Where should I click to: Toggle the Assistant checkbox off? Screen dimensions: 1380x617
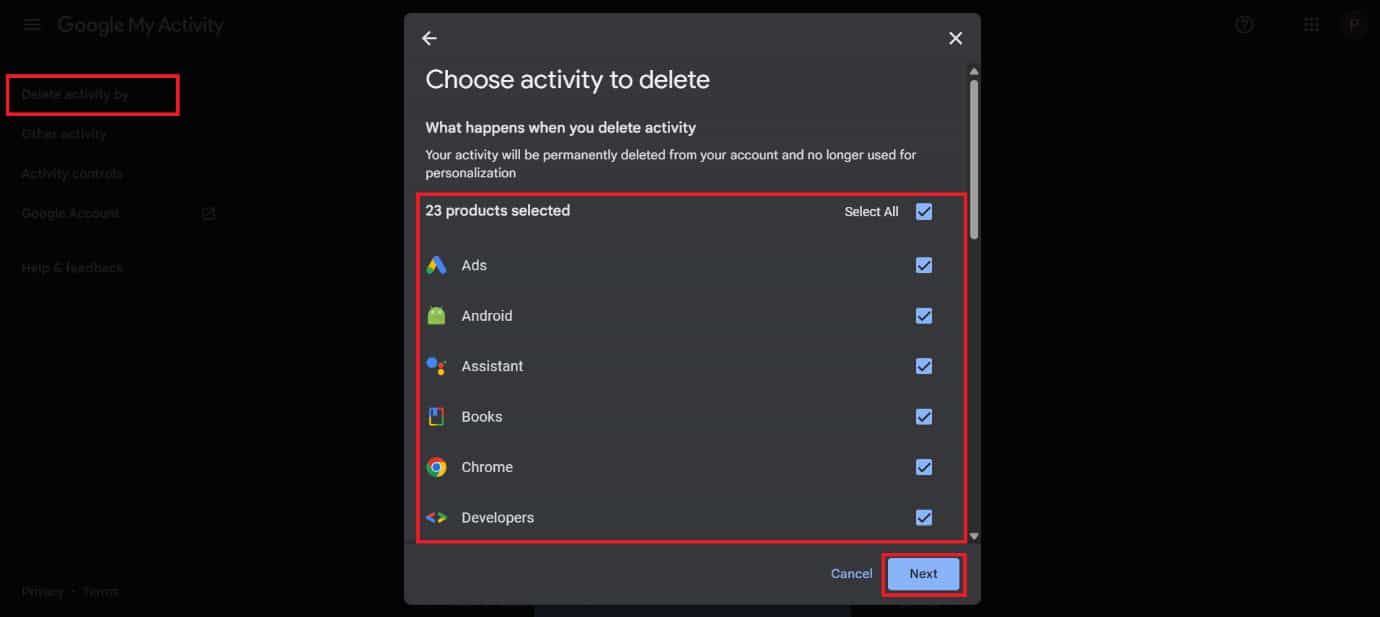[924, 366]
